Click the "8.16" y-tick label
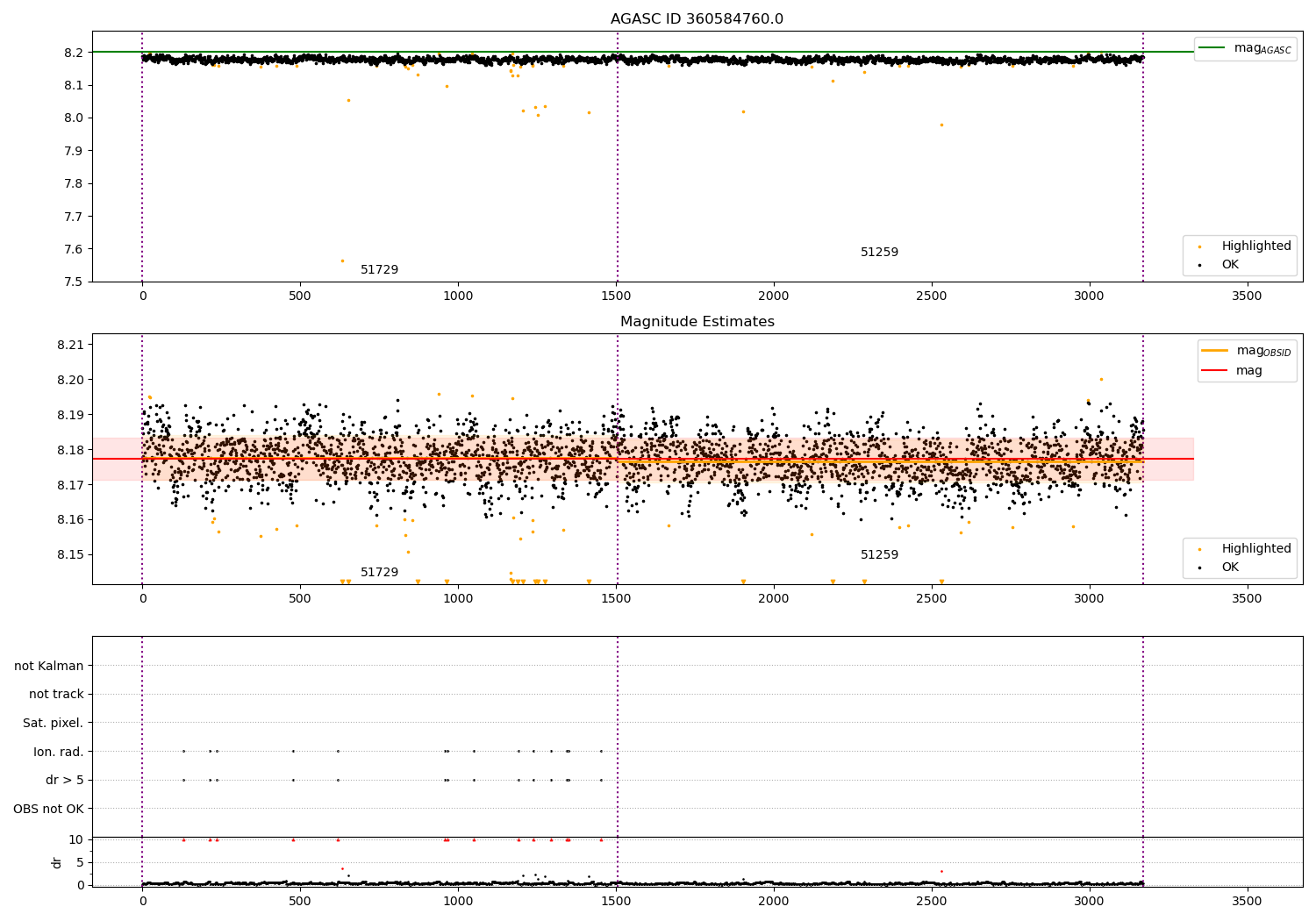 [71, 520]
